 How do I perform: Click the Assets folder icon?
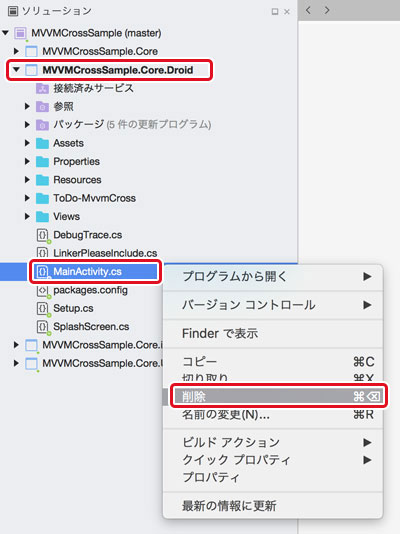(x=42, y=143)
